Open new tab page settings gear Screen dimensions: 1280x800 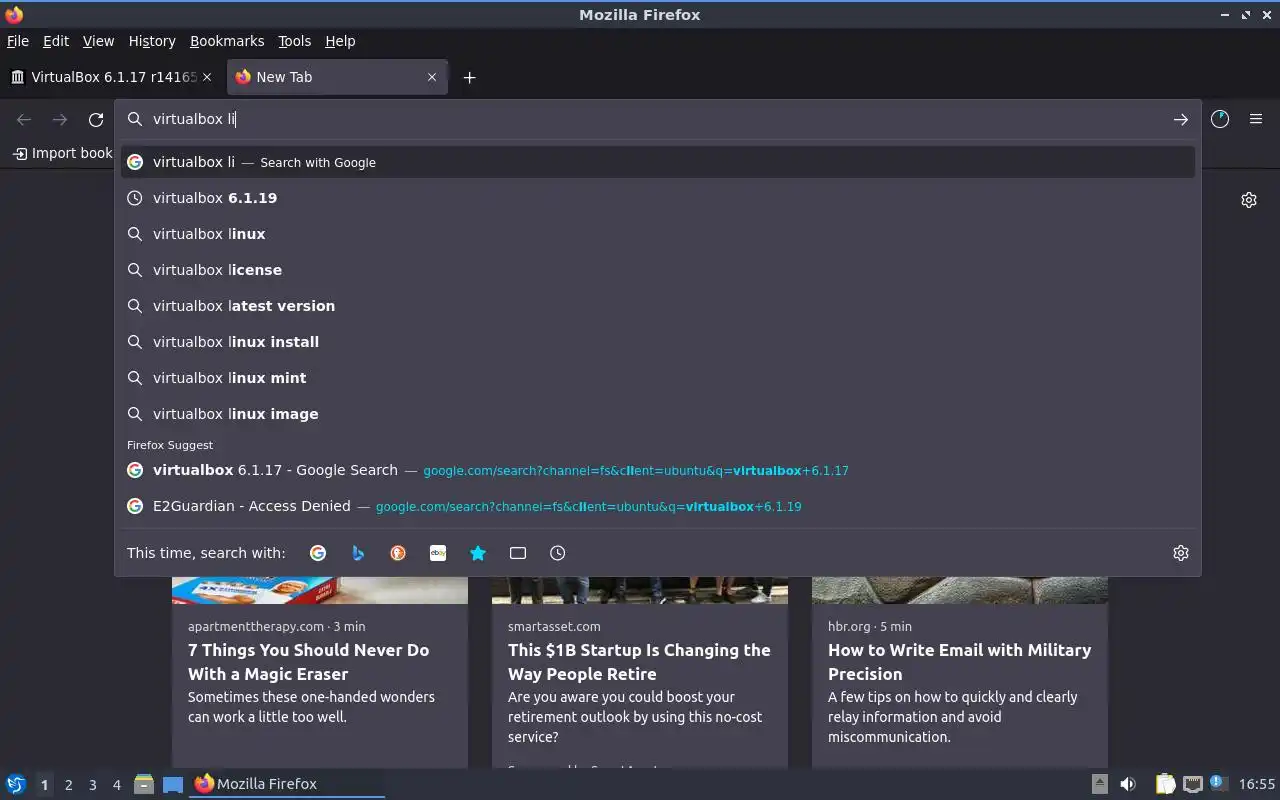click(x=1249, y=200)
